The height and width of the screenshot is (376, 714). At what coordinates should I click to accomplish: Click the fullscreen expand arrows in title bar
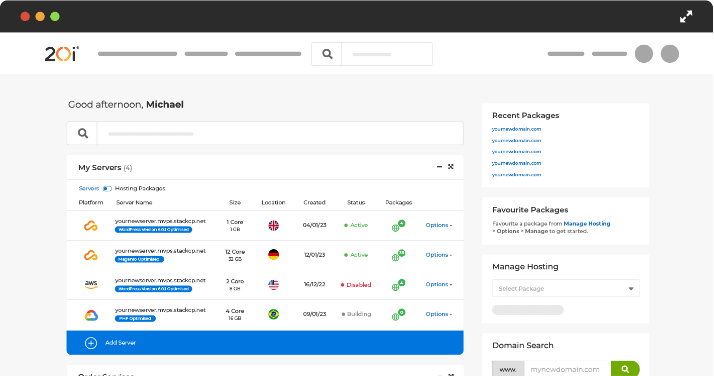click(x=686, y=16)
